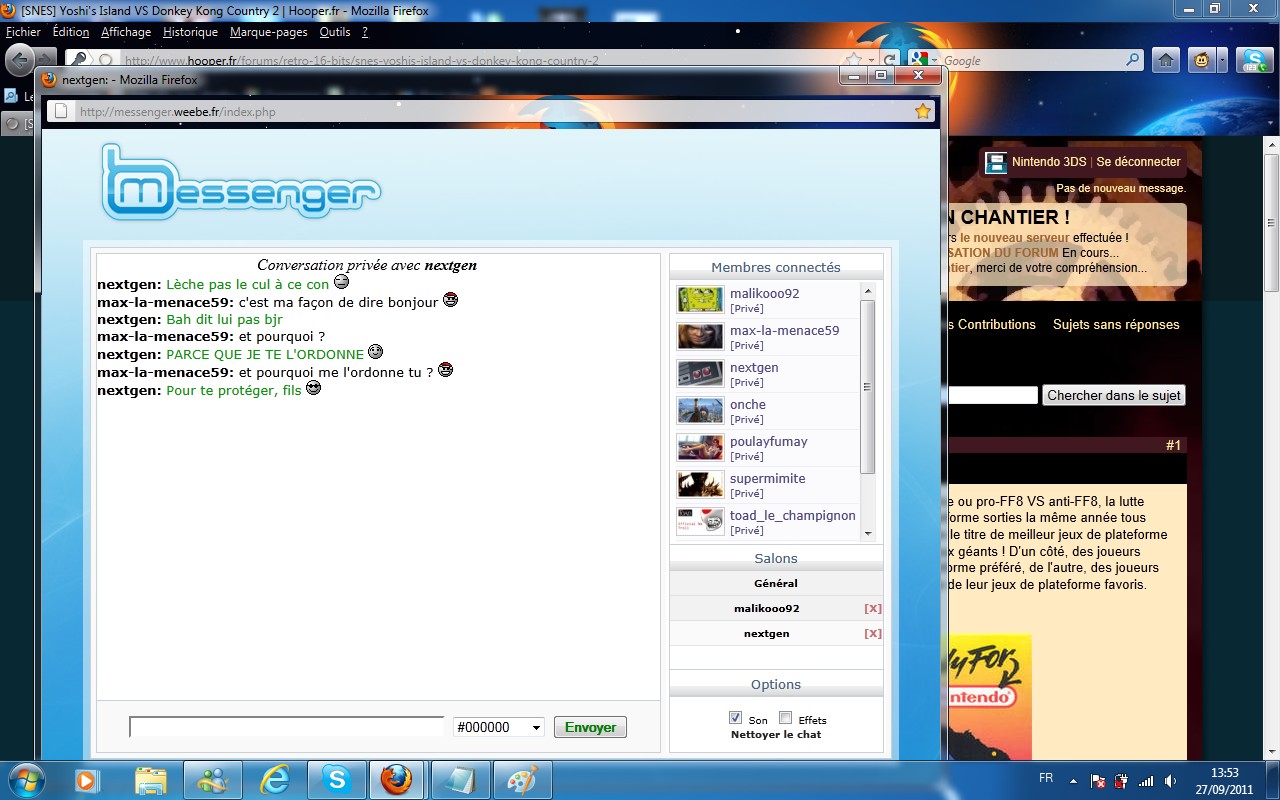Screen dimensions: 1280x800
Task: Open the Édition menu
Action: [x=71, y=32]
